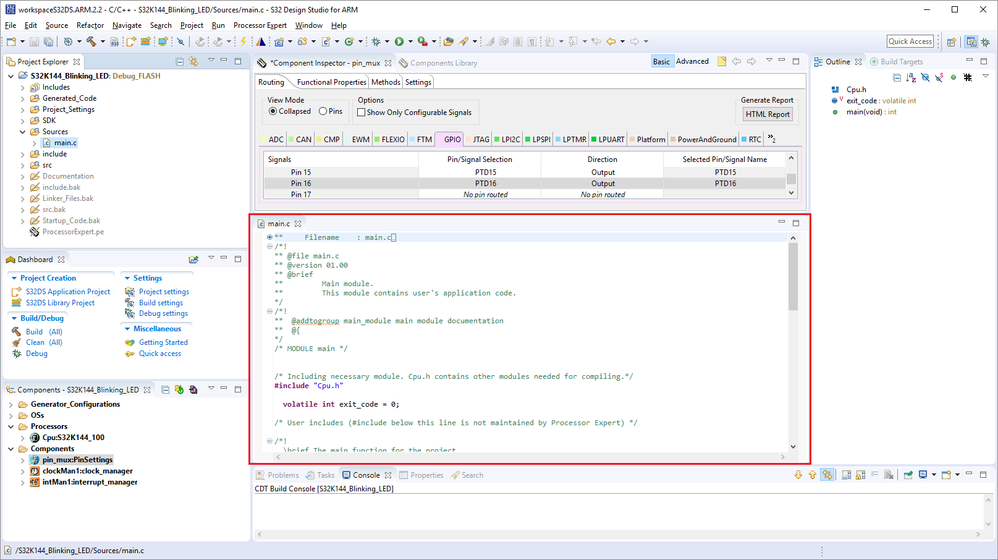Click the Dashboard view toolbar icon
Image resolution: width=998 pixels, height=560 pixels.
193,259
